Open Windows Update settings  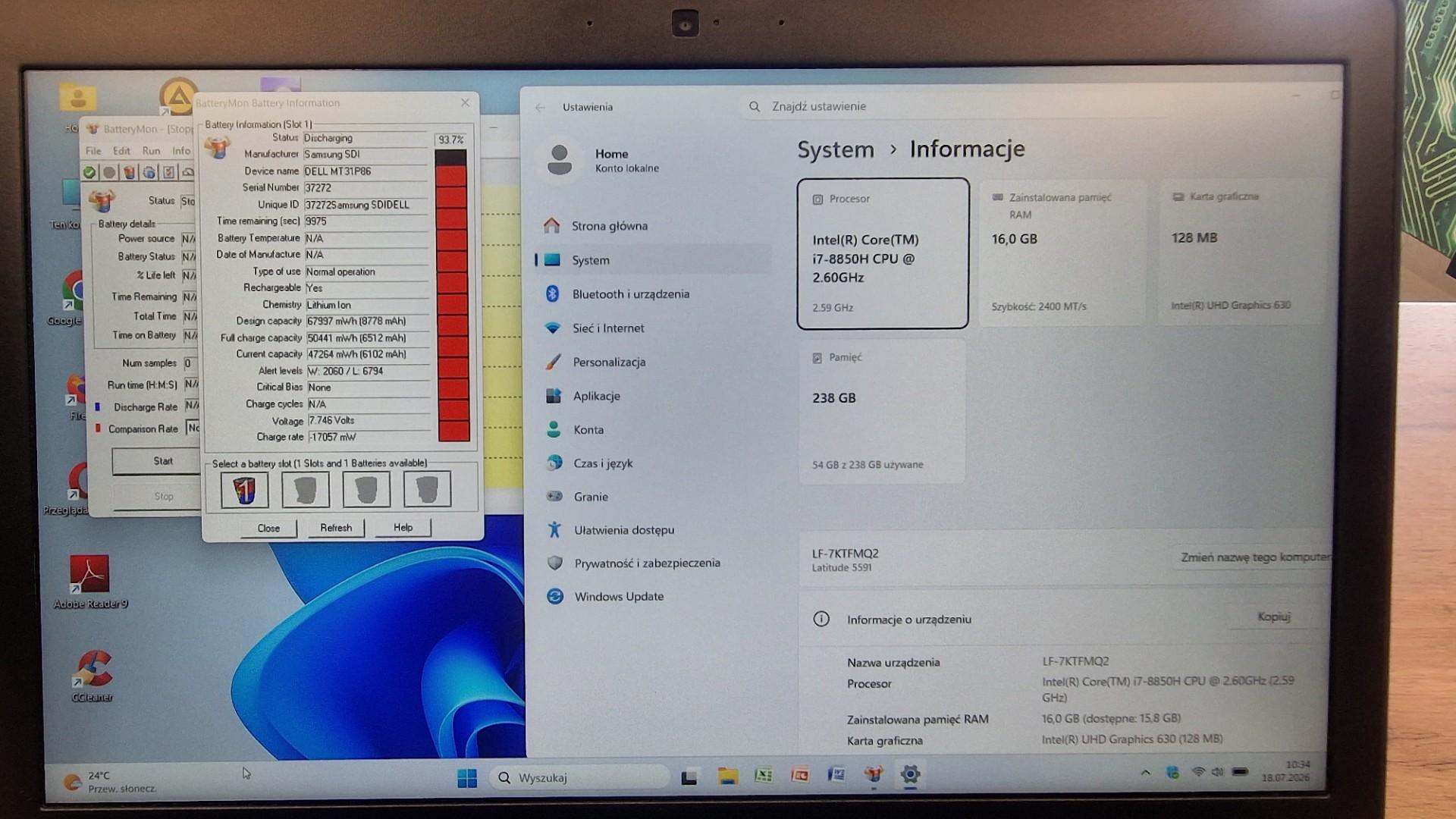pyautogui.click(x=619, y=597)
